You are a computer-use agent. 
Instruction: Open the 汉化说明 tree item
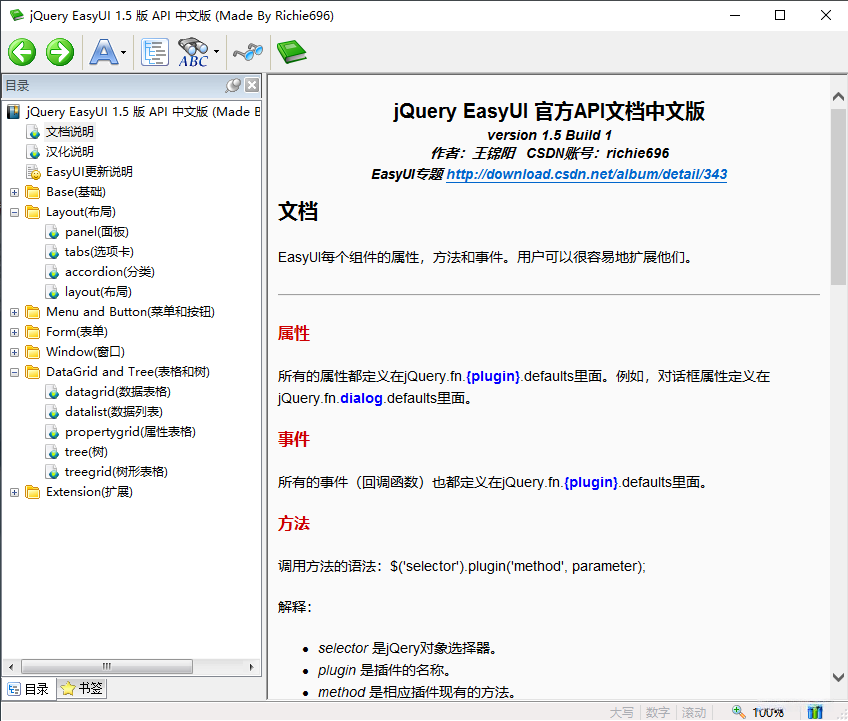coord(69,152)
